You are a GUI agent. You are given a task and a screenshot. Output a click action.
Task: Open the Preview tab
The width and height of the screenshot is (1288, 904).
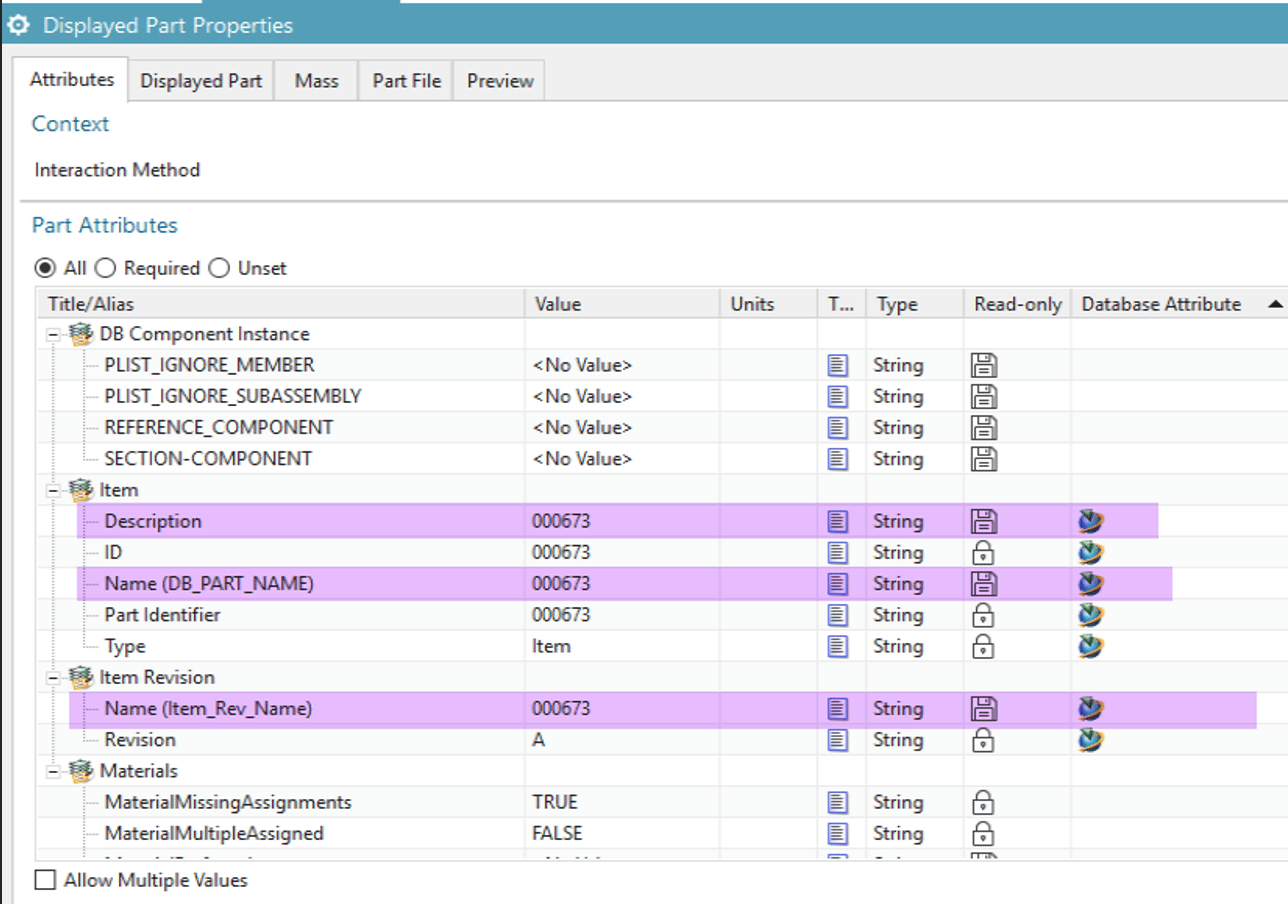500,81
